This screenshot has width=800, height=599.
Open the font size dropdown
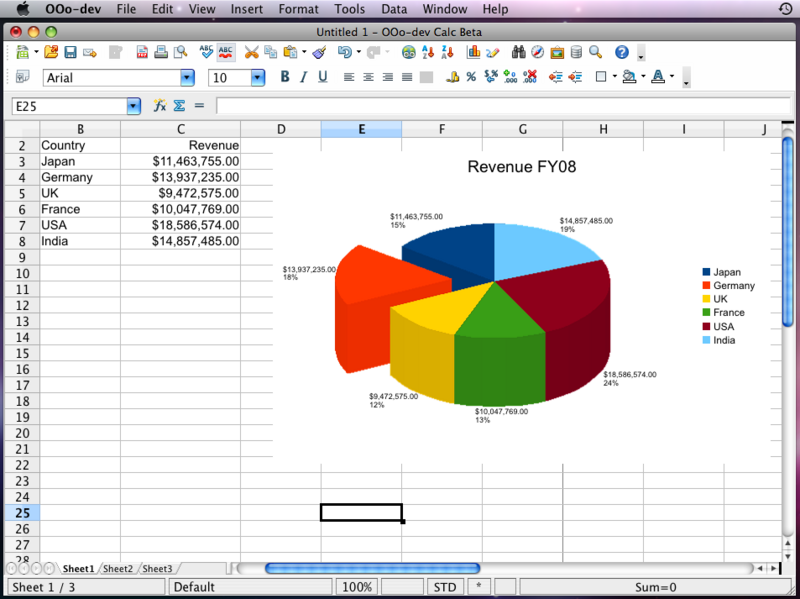tap(257, 77)
